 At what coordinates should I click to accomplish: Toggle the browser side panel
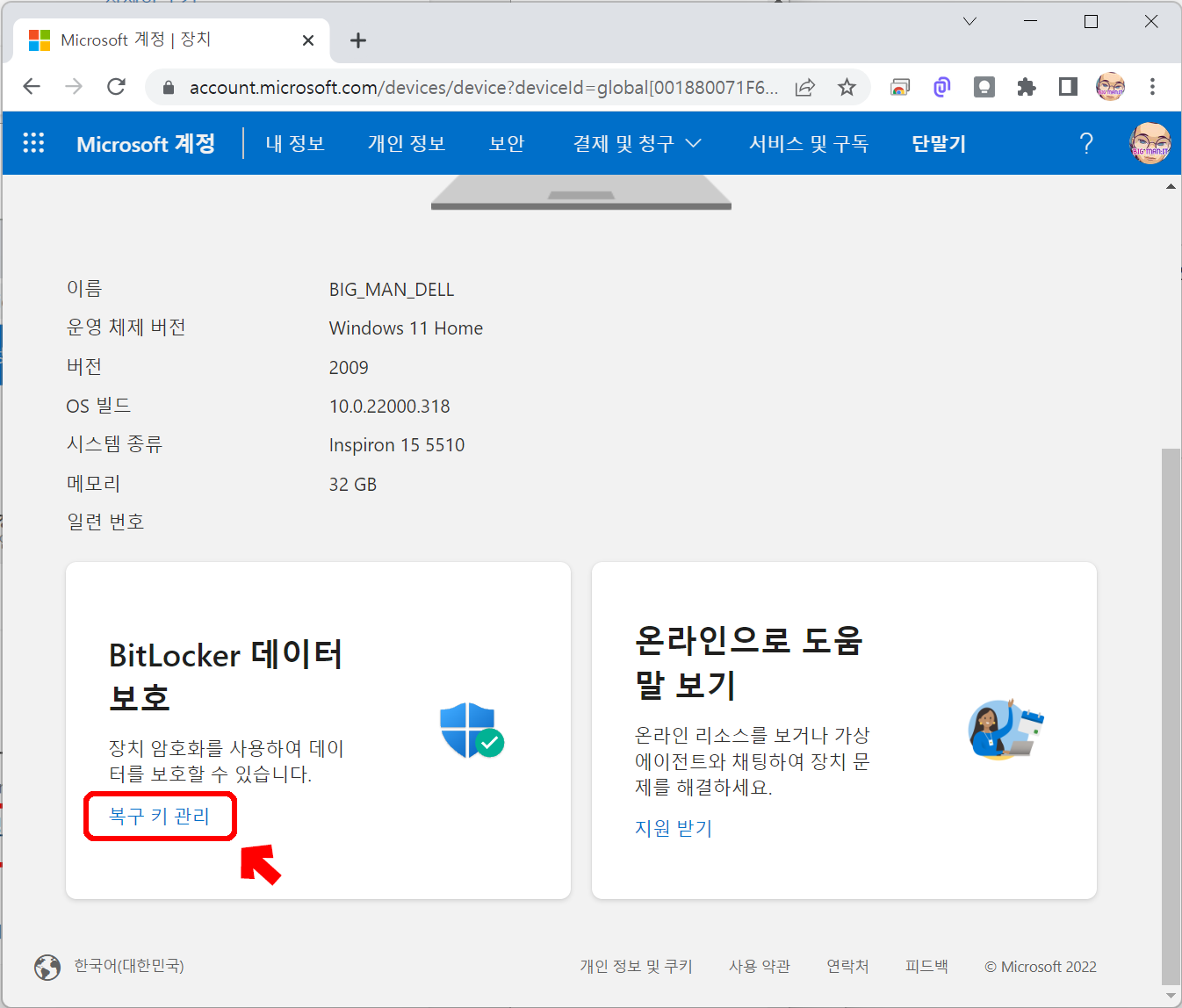[1068, 87]
